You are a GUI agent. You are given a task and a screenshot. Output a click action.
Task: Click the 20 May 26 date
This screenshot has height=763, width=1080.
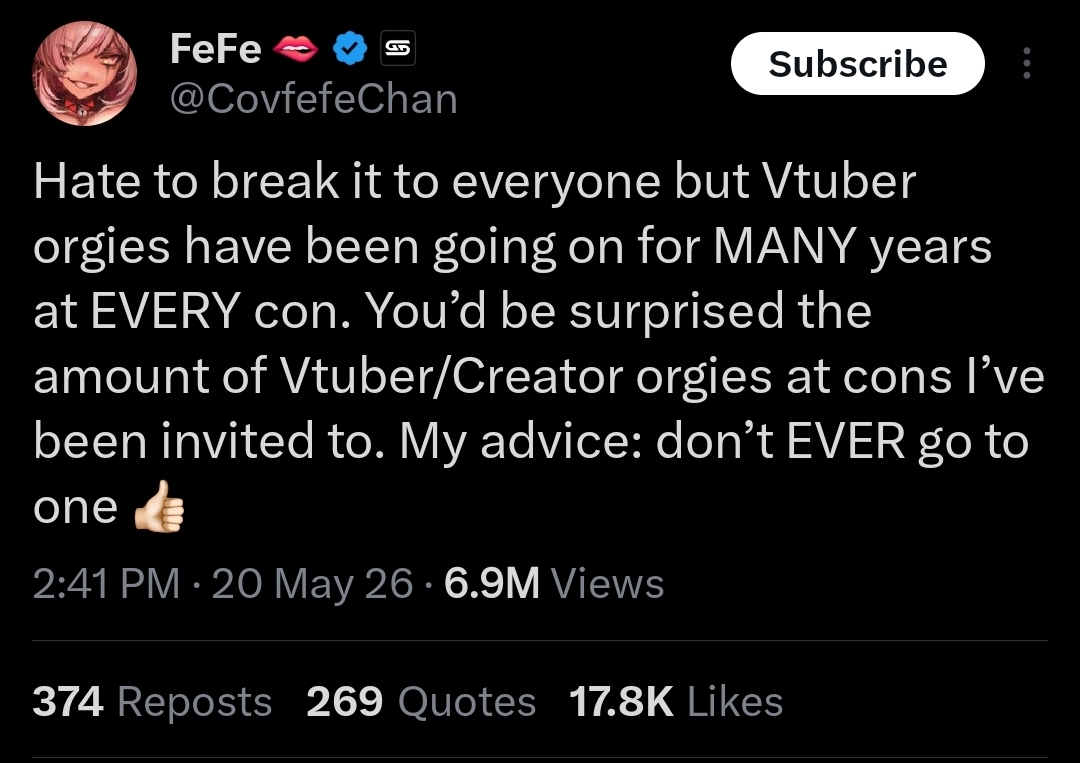(x=313, y=583)
